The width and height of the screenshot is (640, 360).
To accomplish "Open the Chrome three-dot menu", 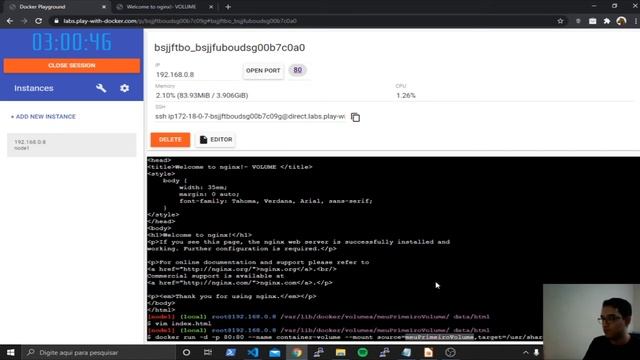I will tap(635, 21).
